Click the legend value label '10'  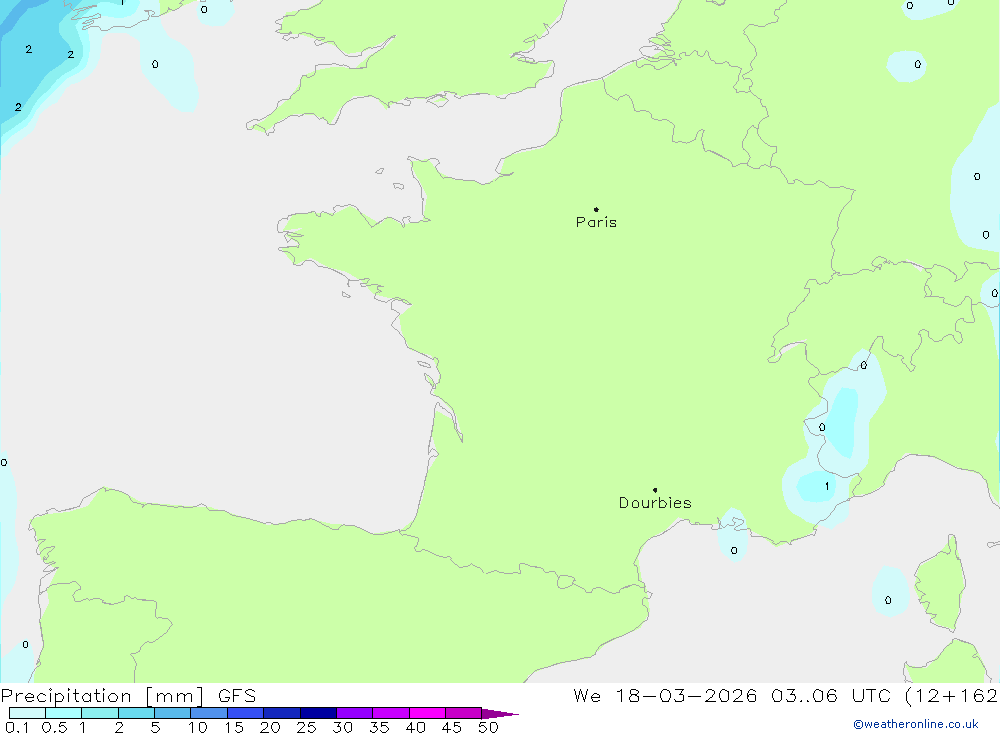pyautogui.click(x=198, y=727)
